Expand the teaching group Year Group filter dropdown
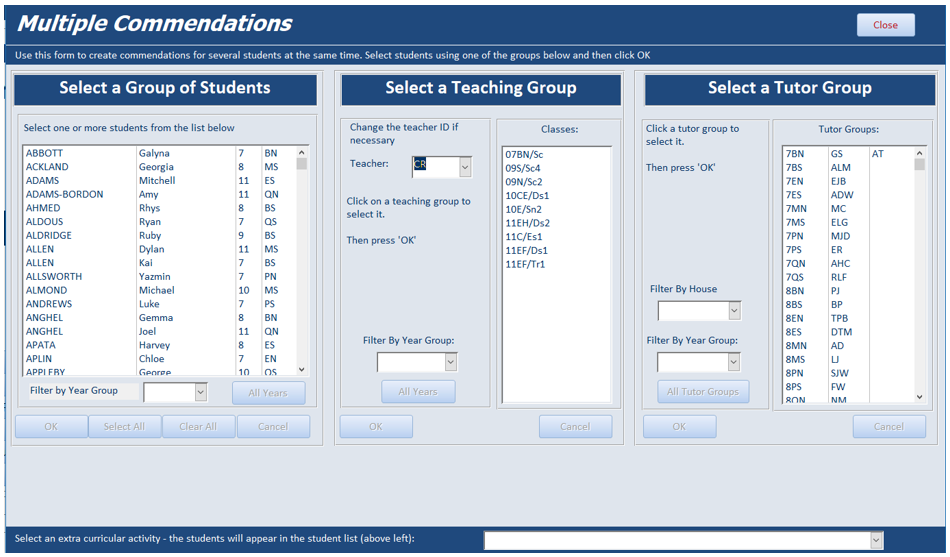 (450, 362)
